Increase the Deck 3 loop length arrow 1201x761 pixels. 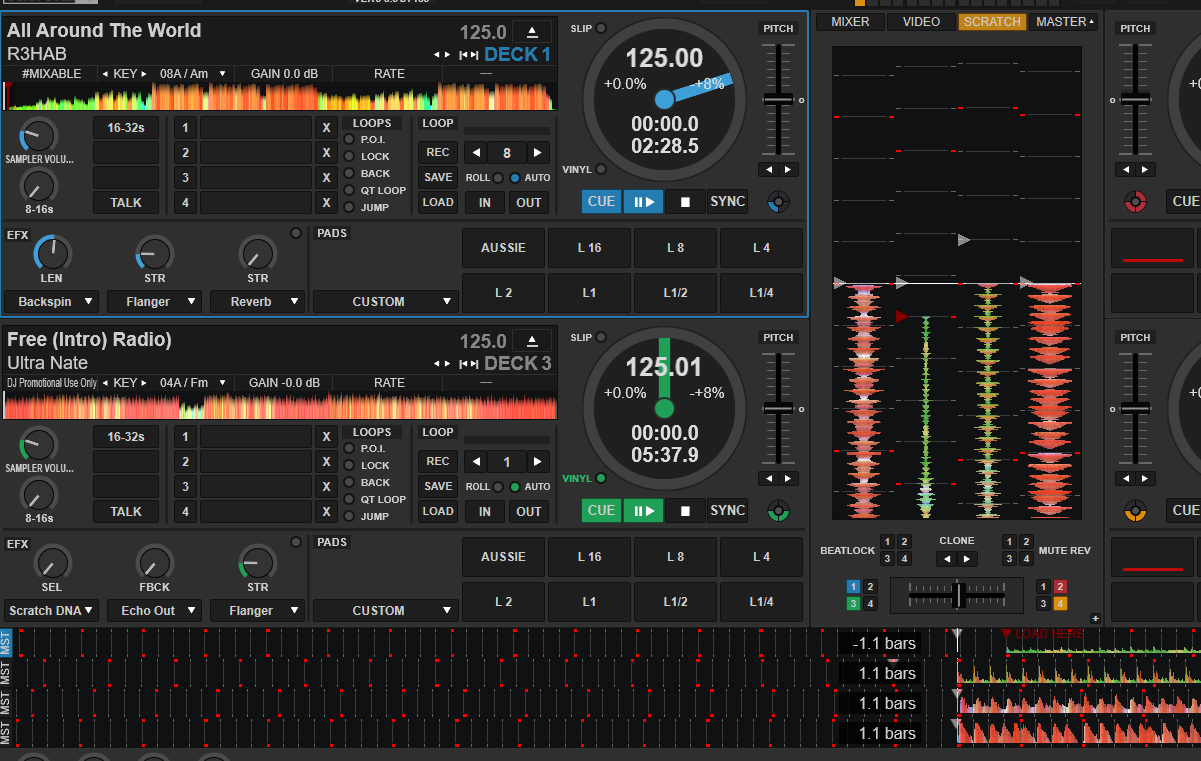click(x=538, y=462)
